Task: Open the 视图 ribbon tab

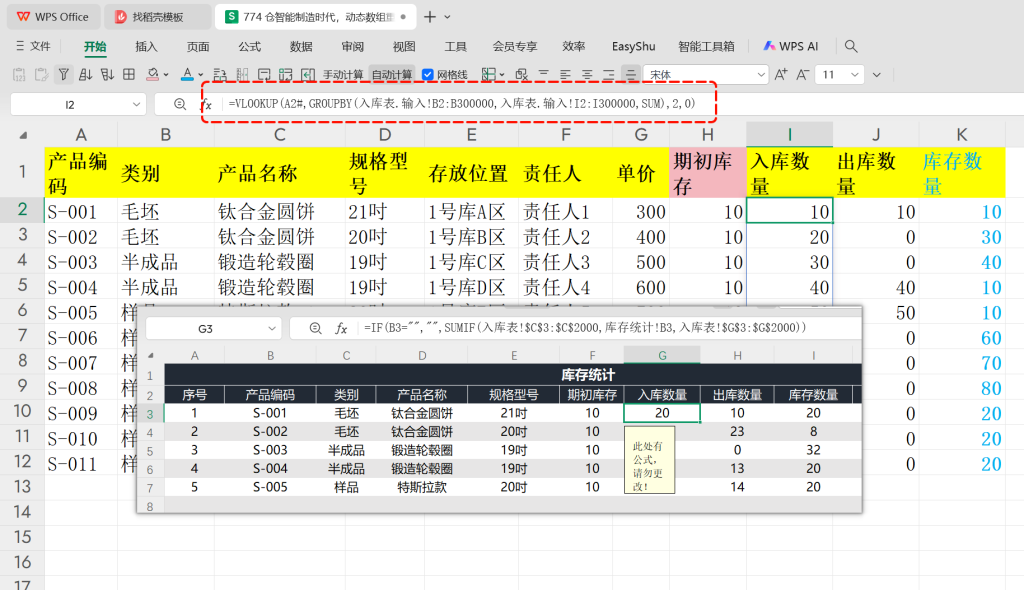Action: (x=404, y=46)
